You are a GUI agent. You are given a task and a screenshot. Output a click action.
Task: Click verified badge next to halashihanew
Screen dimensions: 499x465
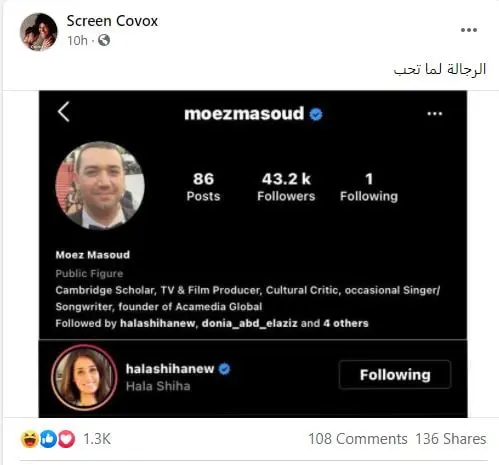[x=224, y=369]
